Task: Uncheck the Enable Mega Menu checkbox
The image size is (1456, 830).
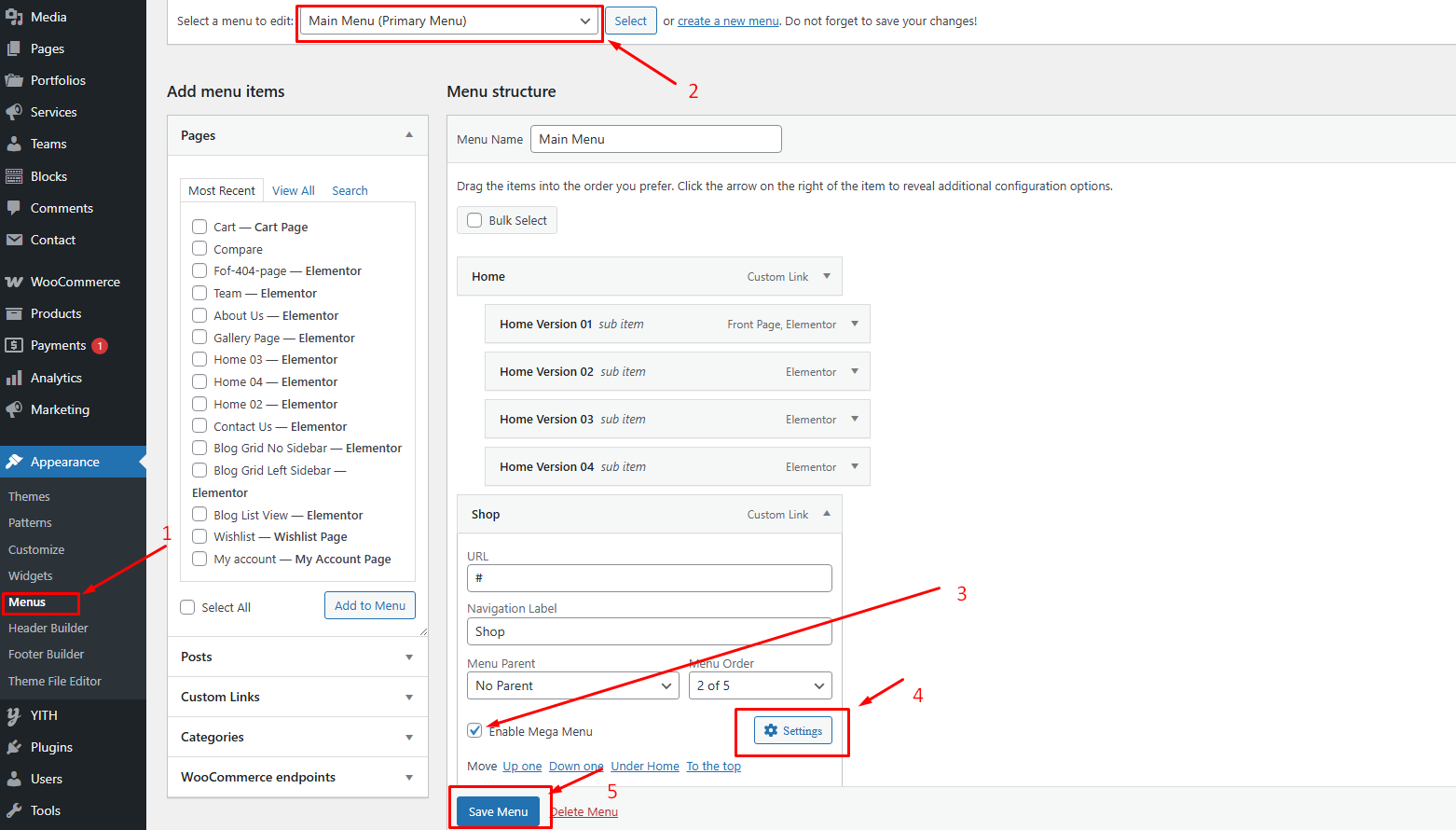Action: [475, 730]
